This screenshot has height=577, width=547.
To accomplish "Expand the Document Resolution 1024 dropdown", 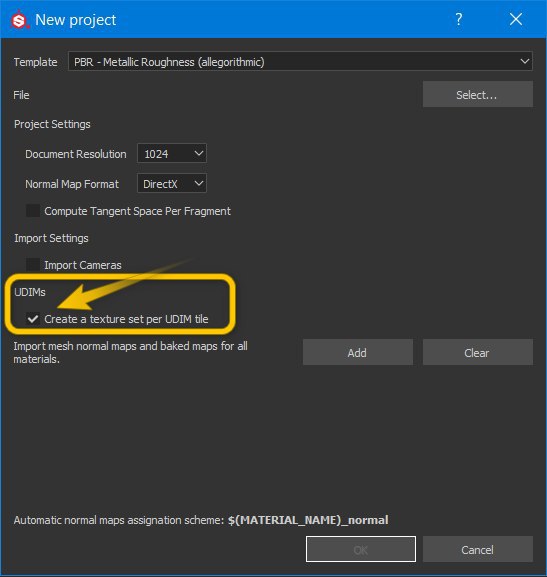I will (172, 153).
